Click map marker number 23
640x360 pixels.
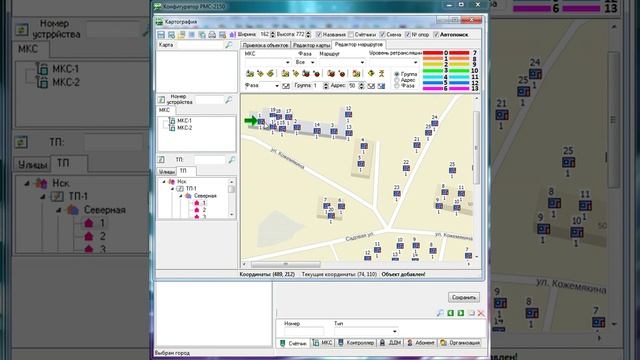click(397, 193)
